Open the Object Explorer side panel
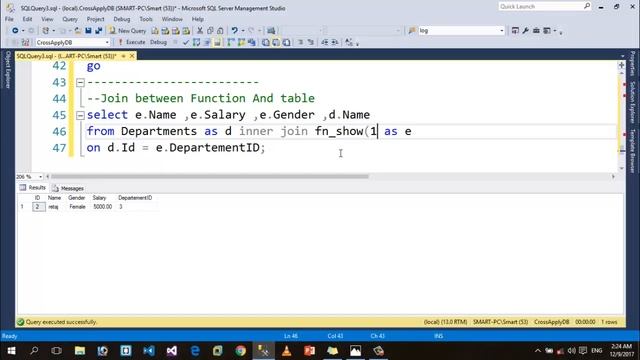Viewport: 640px width, 360px height. pyautogui.click(x=8, y=69)
